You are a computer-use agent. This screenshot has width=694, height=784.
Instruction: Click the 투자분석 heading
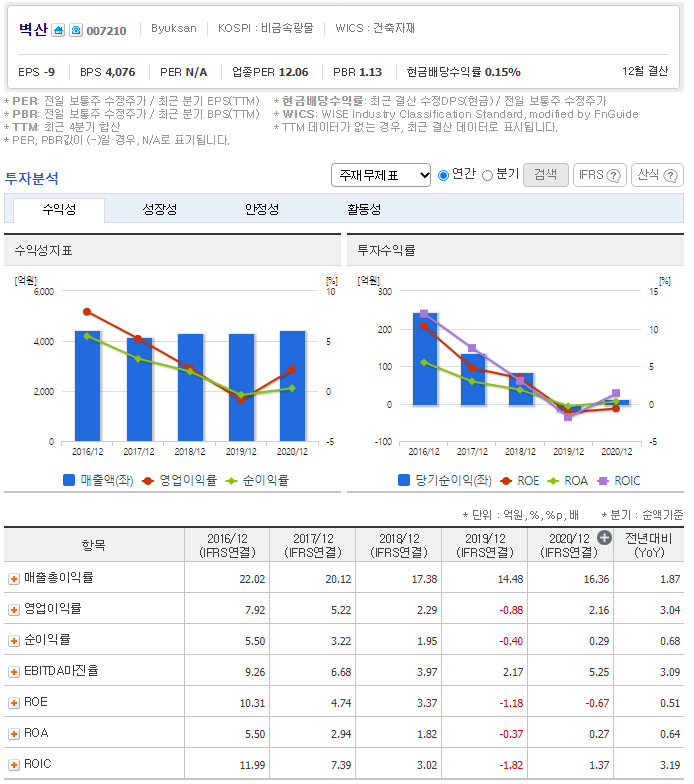(32, 178)
